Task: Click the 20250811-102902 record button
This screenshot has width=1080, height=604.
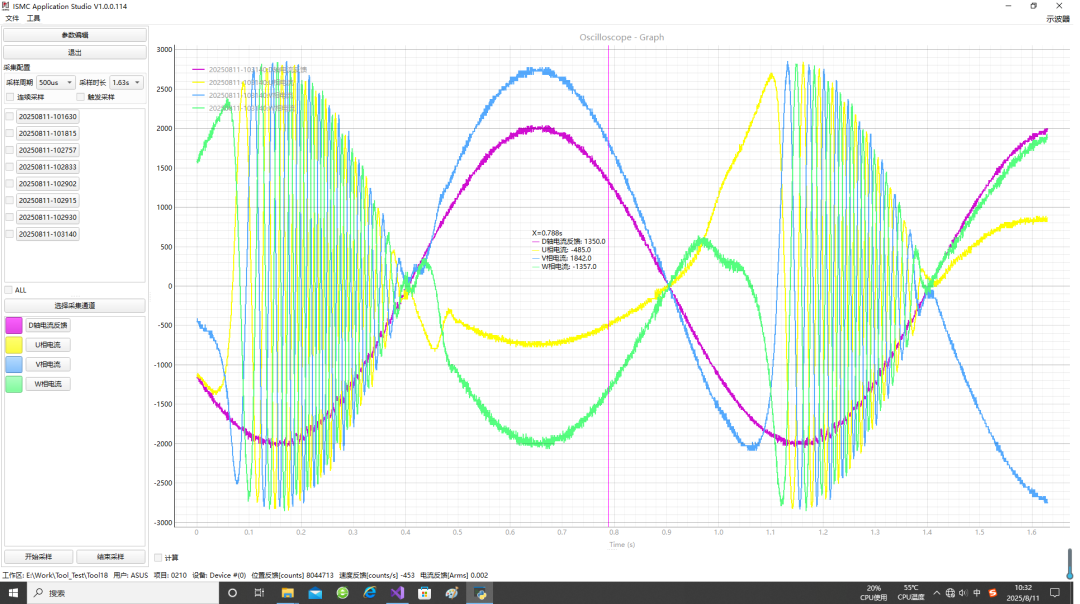Action: coord(48,184)
